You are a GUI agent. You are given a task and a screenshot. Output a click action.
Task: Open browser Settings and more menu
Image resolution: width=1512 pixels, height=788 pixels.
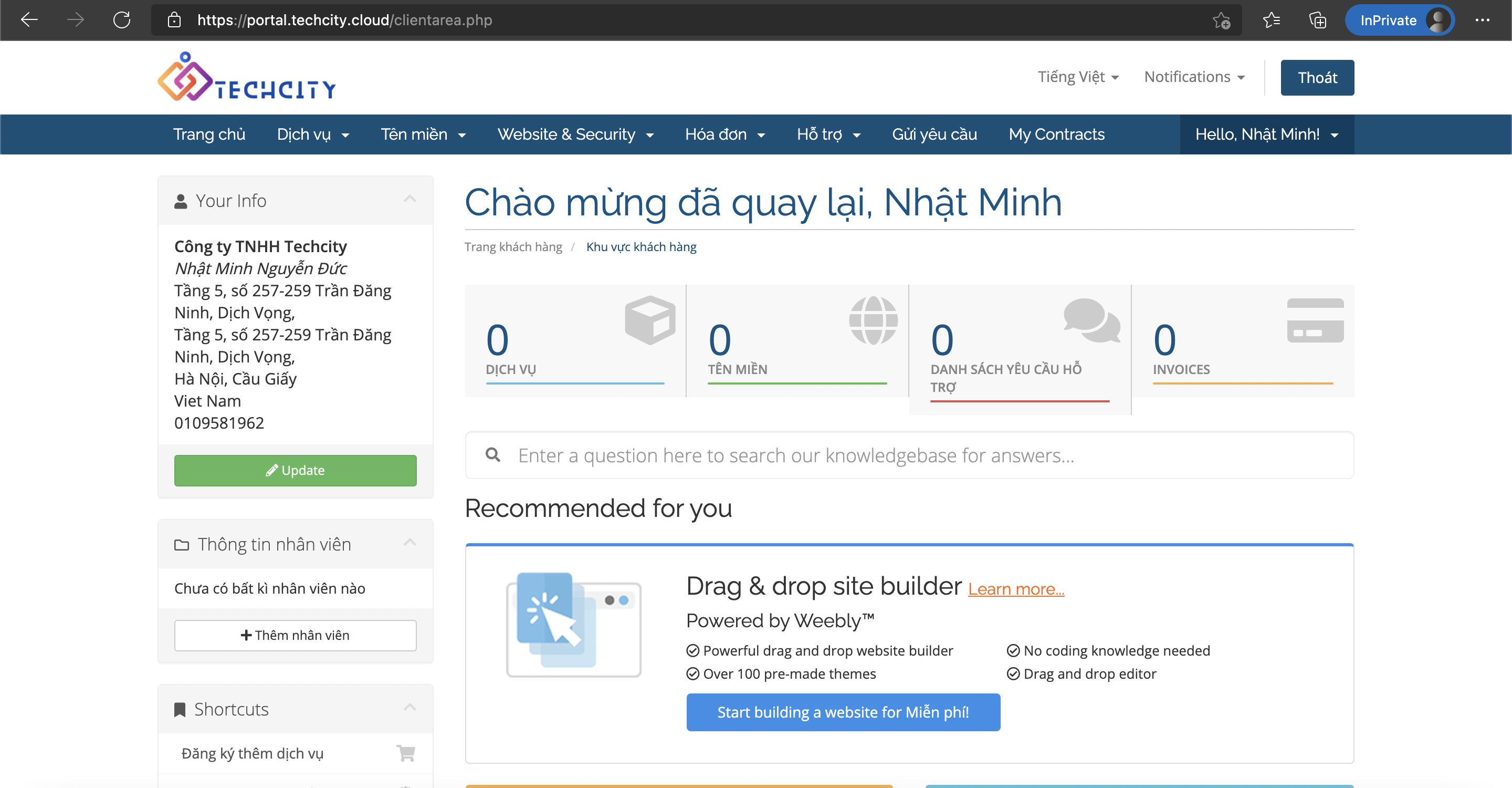(x=1482, y=20)
